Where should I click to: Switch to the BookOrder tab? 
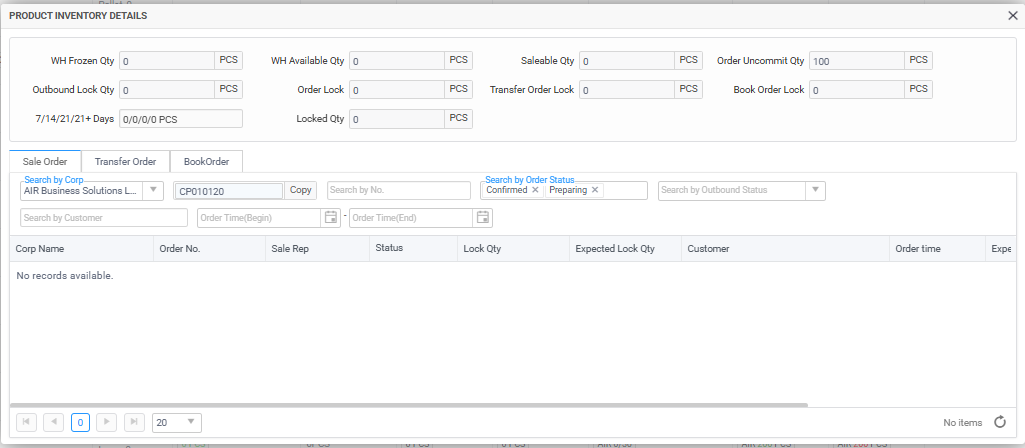point(206,162)
